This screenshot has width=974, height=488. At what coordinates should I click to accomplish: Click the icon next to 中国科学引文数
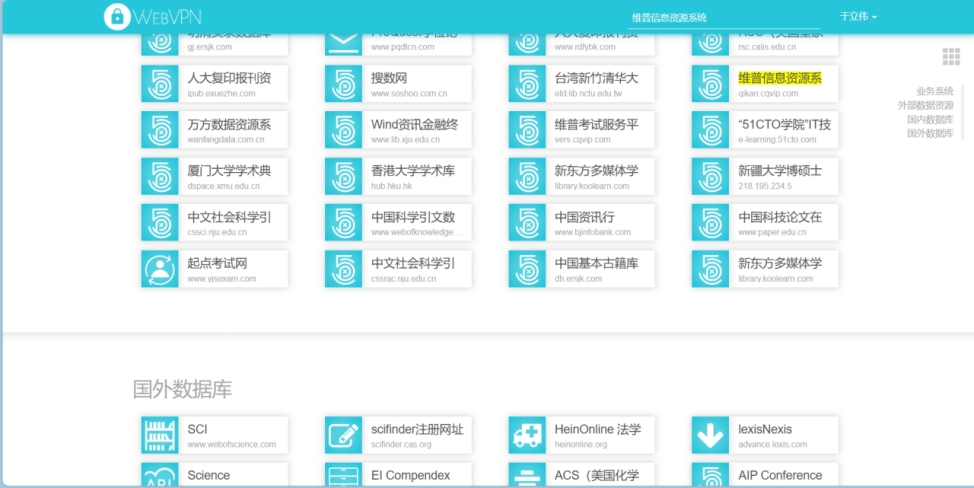tap(344, 223)
